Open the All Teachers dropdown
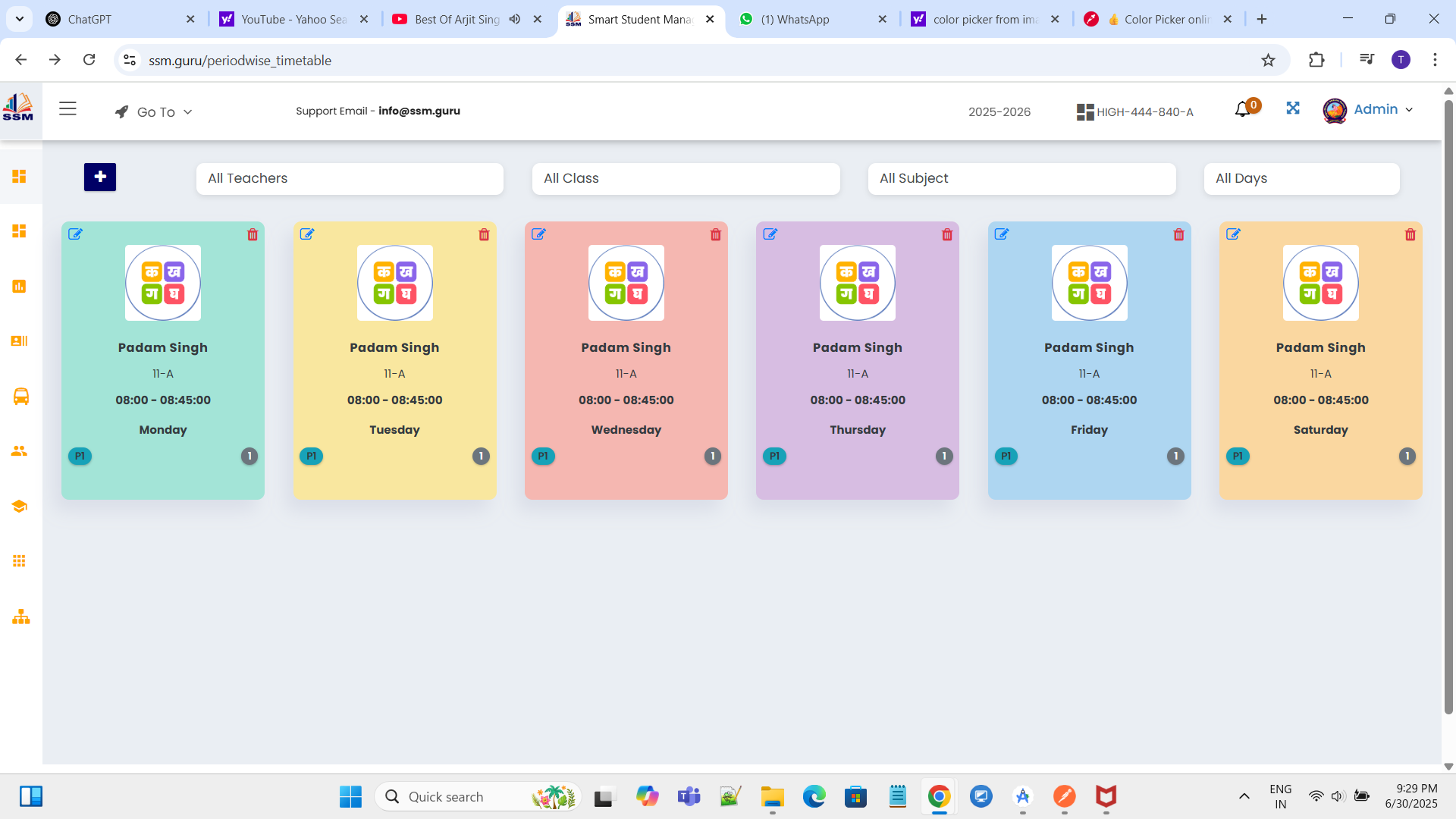Image resolution: width=1456 pixels, height=819 pixels. pos(350,178)
